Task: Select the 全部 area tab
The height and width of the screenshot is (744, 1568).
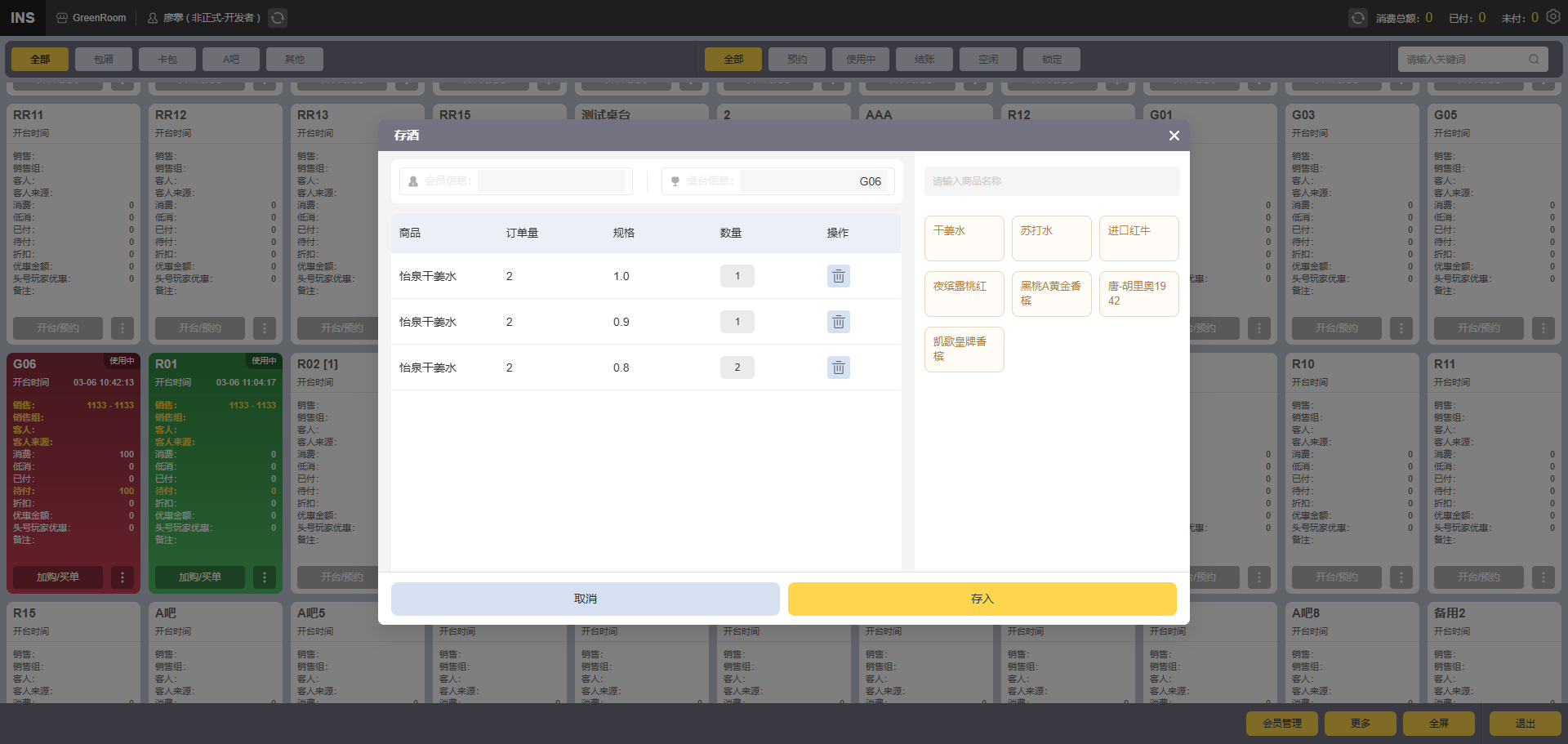Action: pyautogui.click(x=40, y=59)
